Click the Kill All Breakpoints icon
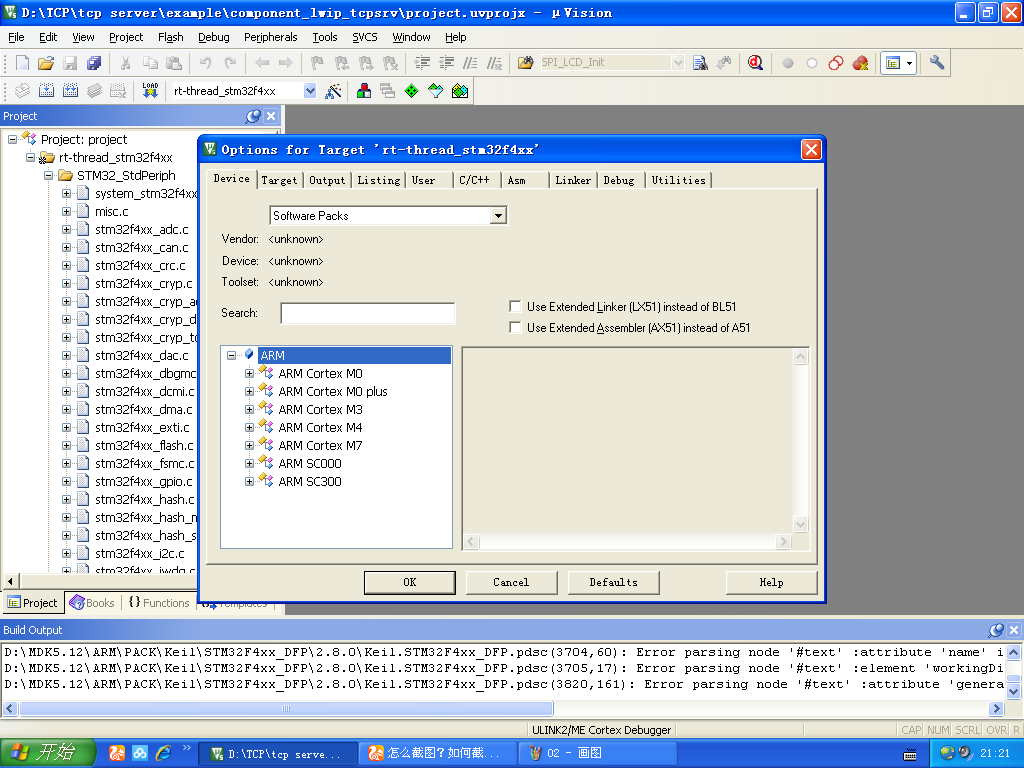 (860, 63)
